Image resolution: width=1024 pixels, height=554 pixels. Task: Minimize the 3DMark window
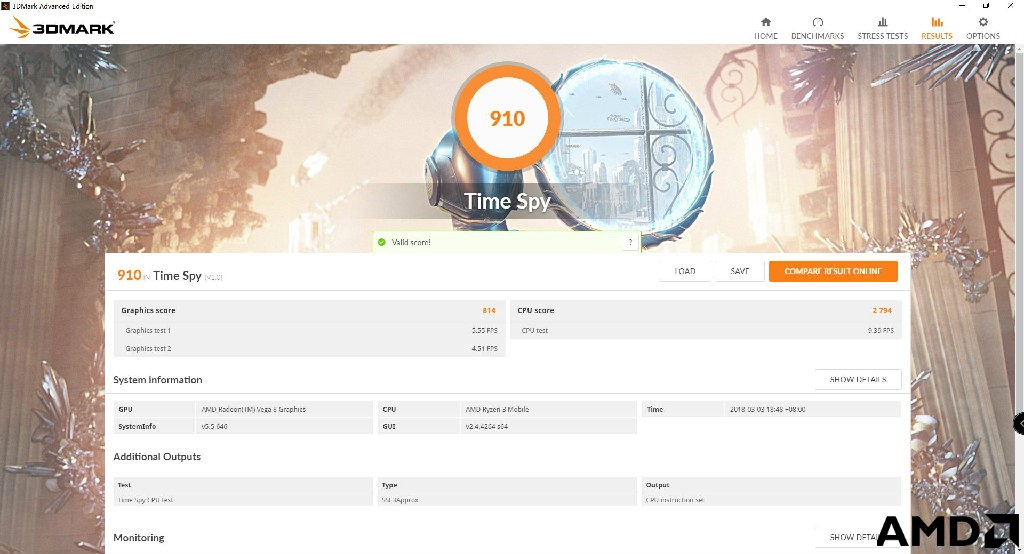click(x=962, y=6)
